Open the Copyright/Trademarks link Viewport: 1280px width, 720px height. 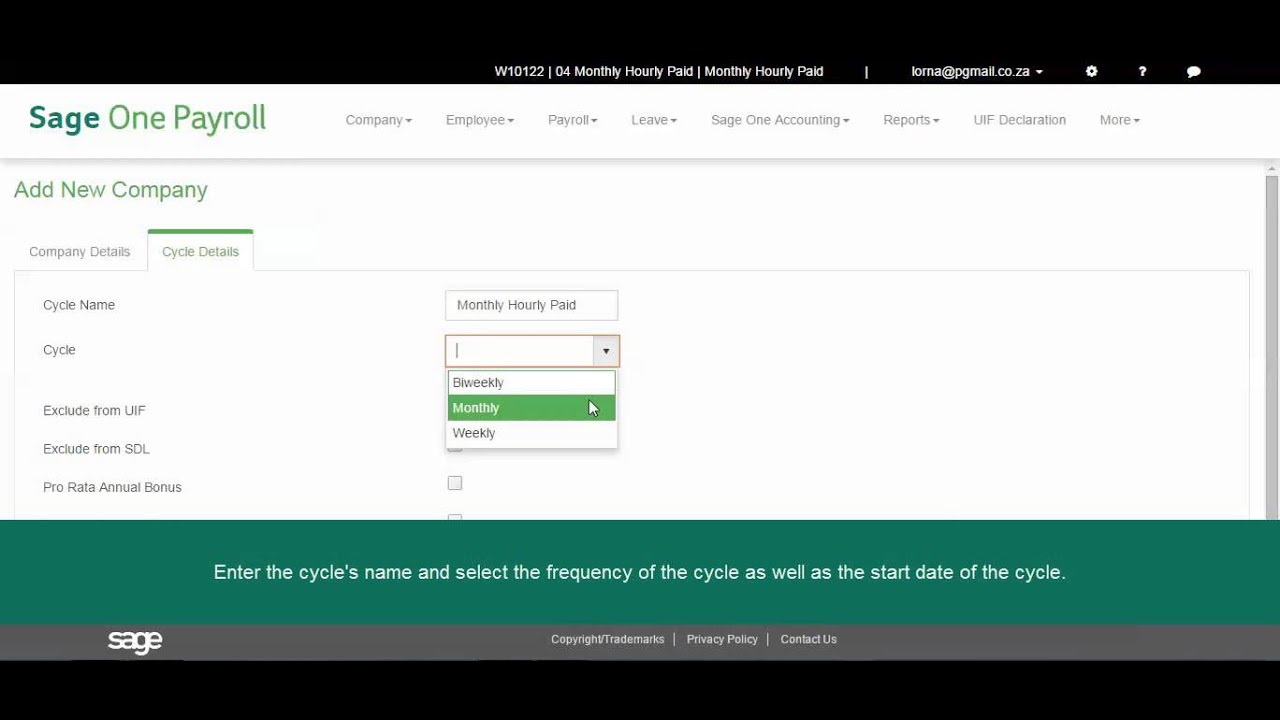tap(607, 639)
